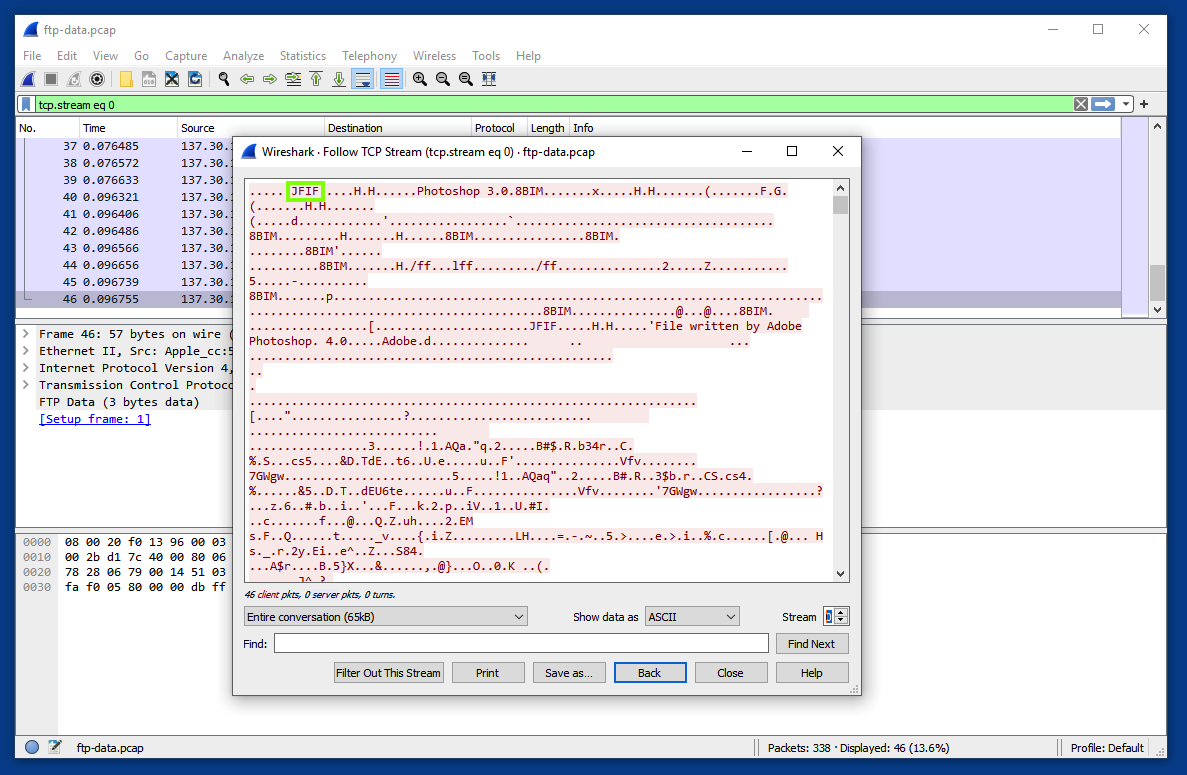
Task: Open the Wireless menu
Action: click(434, 56)
